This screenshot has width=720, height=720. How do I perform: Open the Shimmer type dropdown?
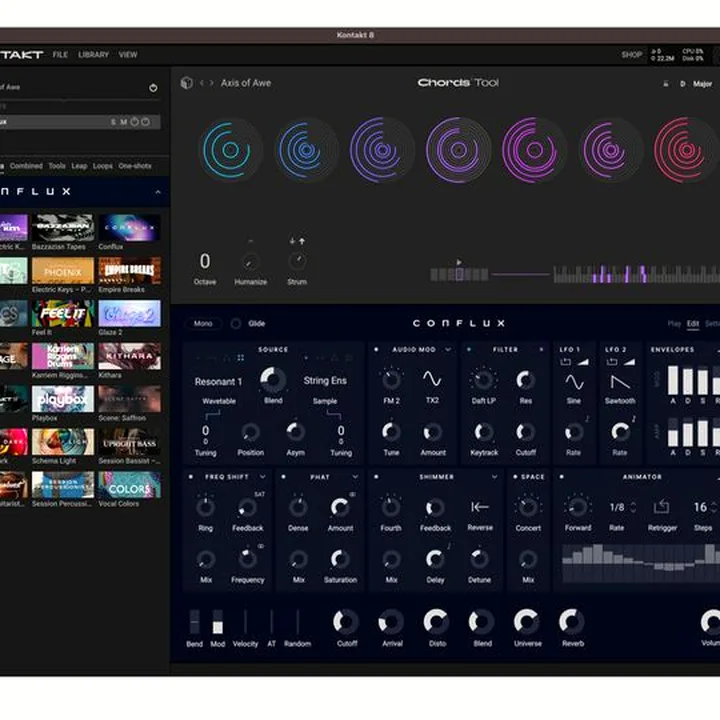click(494, 477)
